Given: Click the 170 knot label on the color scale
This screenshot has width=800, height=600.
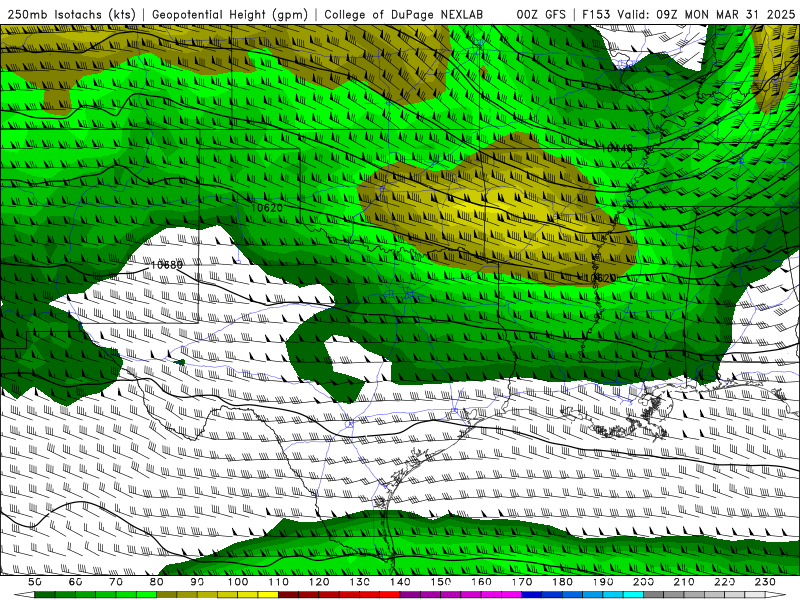Looking at the screenshot, I should click(x=522, y=582).
